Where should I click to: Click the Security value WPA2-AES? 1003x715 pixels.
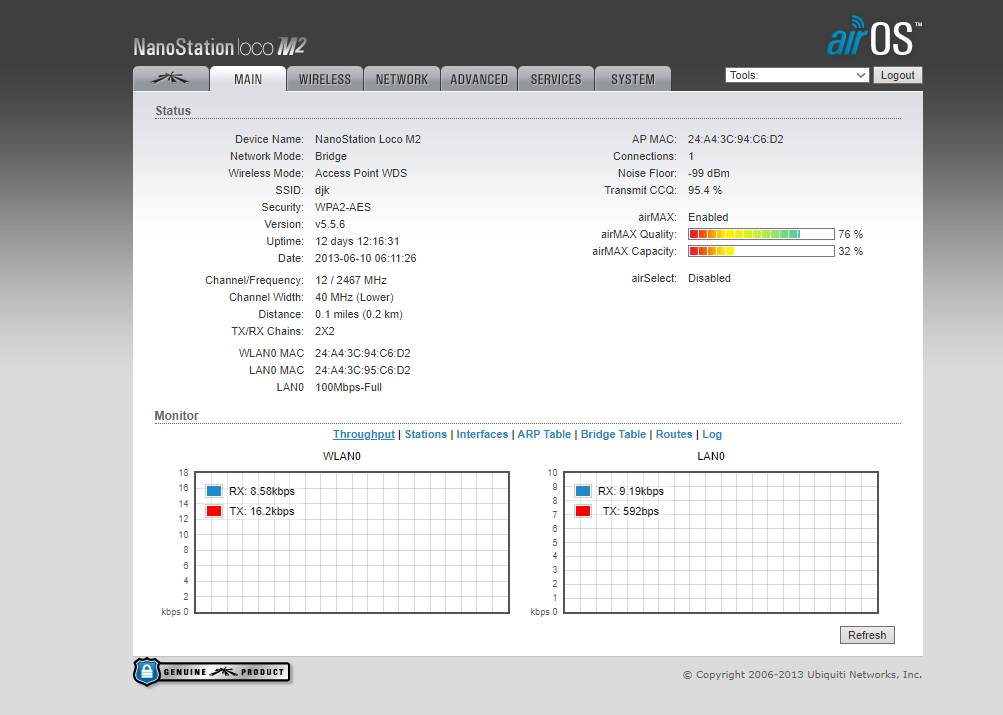[x=343, y=207]
